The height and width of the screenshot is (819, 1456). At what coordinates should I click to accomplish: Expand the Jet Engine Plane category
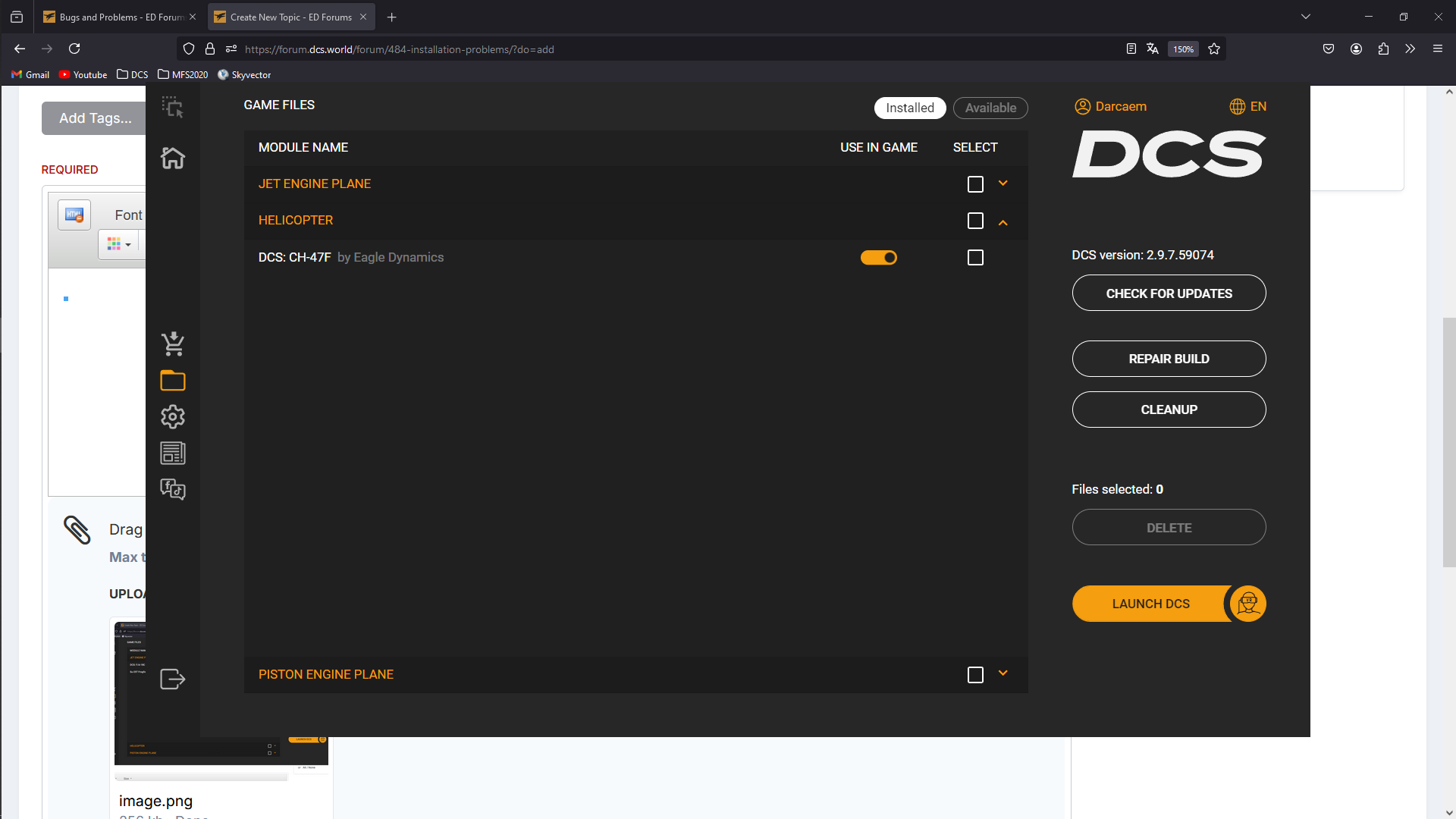(x=1003, y=184)
